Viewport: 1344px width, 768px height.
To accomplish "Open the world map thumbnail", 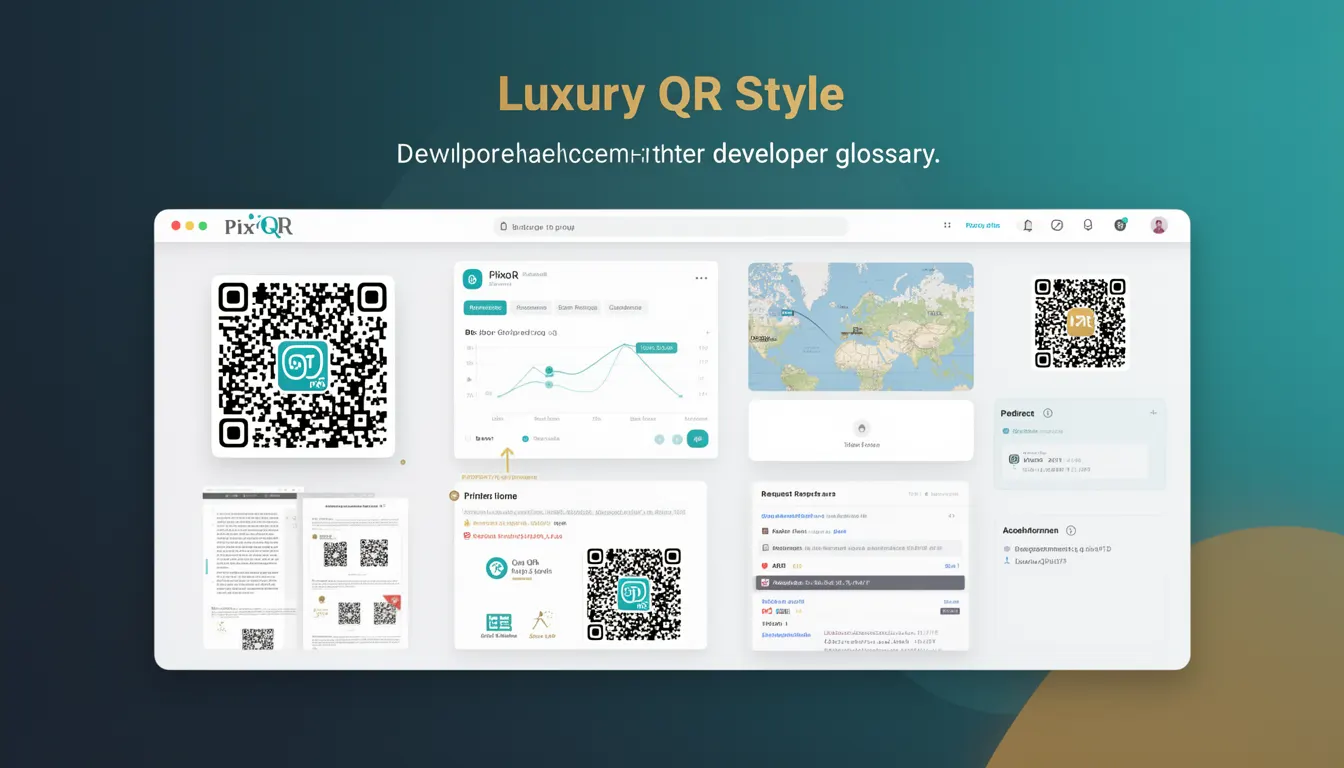I will click(x=861, y=326).
